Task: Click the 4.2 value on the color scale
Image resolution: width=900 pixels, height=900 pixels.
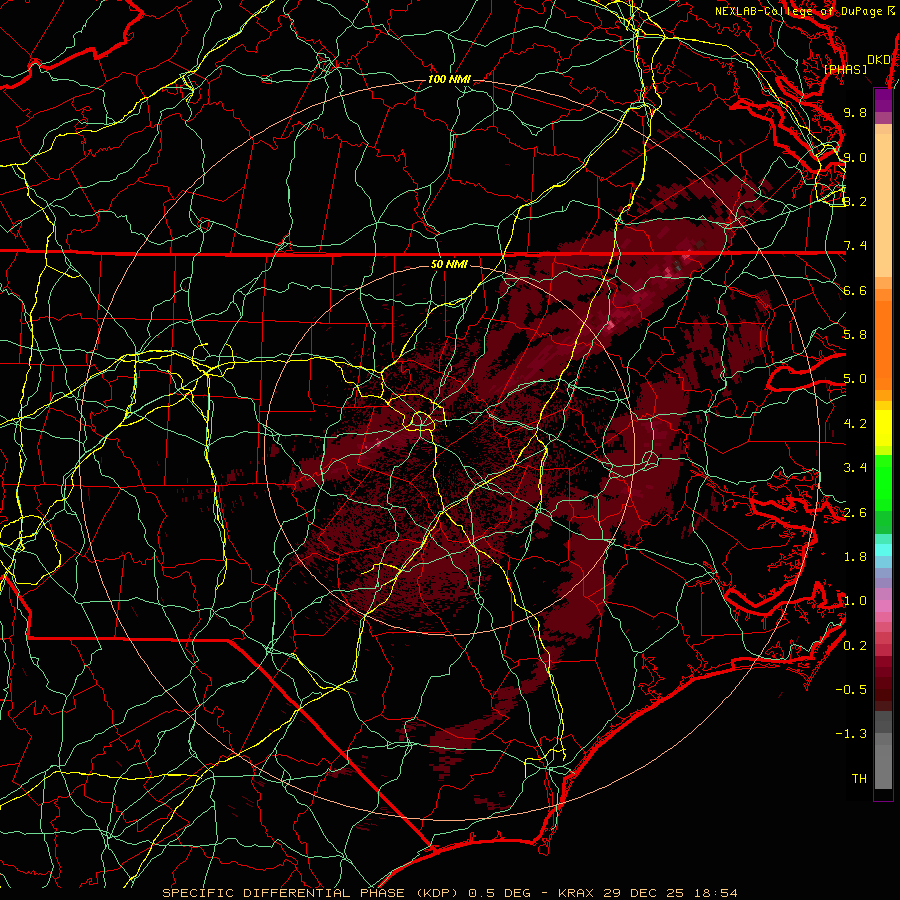Action: click(x=855, y=424)
